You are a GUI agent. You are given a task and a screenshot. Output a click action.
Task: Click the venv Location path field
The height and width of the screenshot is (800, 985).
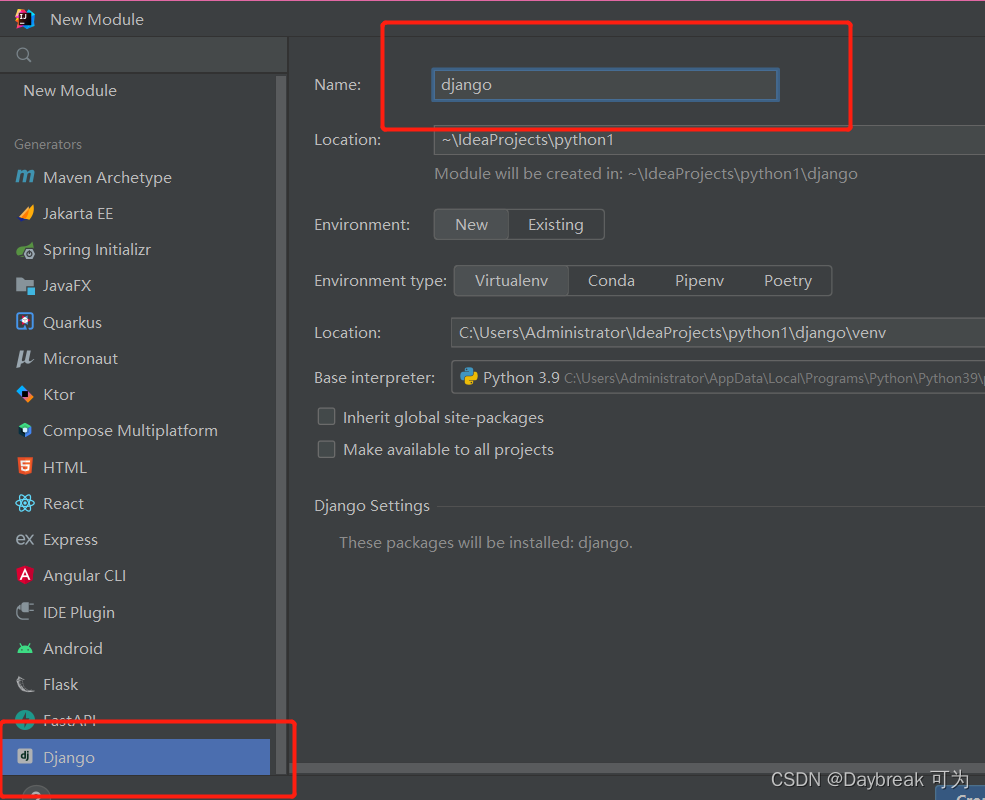click(x=718, y=333)
